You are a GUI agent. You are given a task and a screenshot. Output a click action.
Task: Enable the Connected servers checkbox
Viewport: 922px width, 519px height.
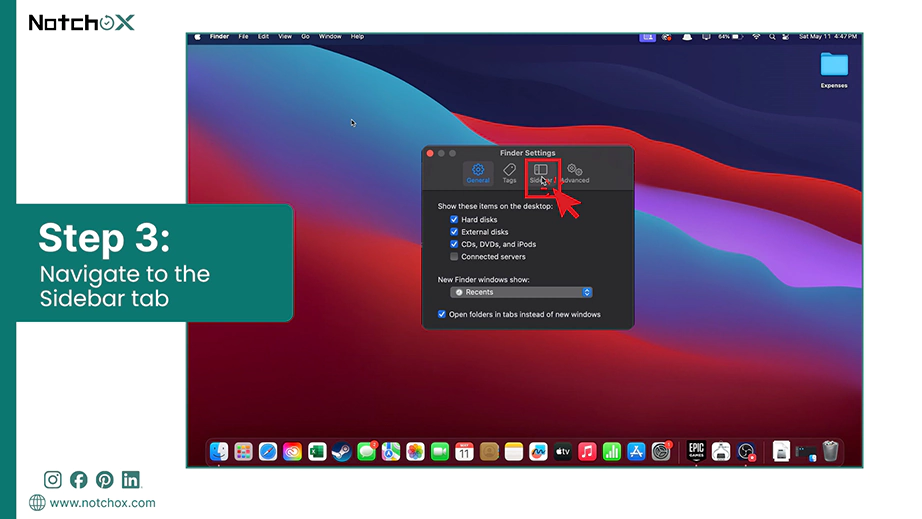click(x=454, y=256)
